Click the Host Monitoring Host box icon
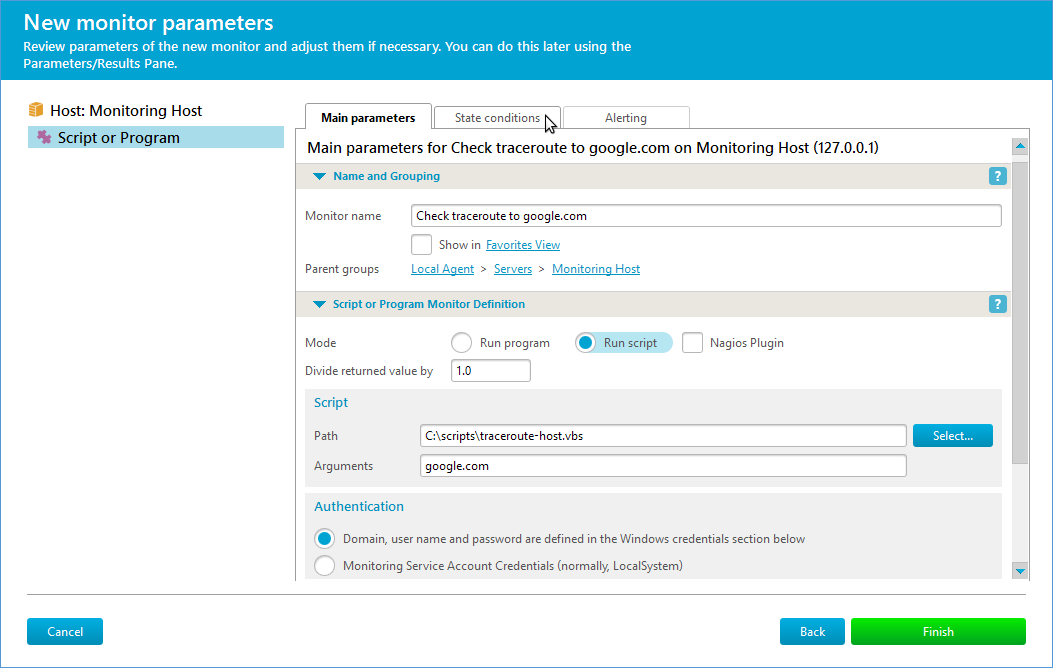The image size is (1053, 668). pos(36,110)
